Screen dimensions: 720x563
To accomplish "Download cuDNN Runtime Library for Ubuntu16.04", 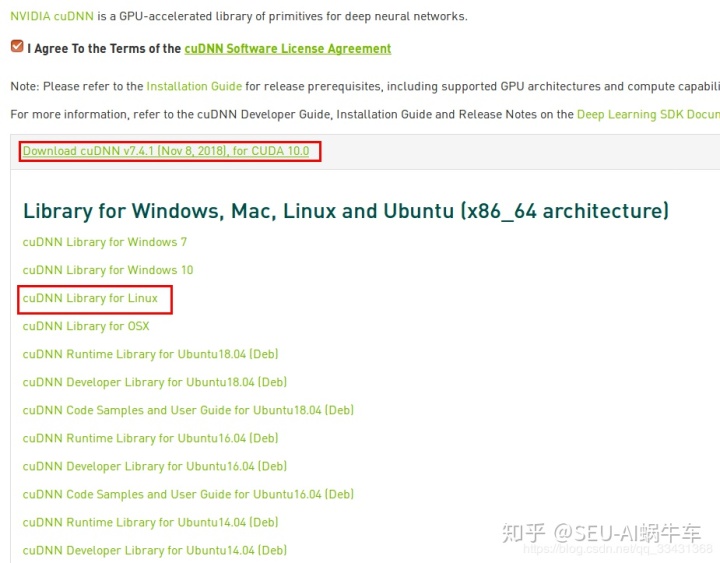I will pyautogui.click(x=151, y=438).
